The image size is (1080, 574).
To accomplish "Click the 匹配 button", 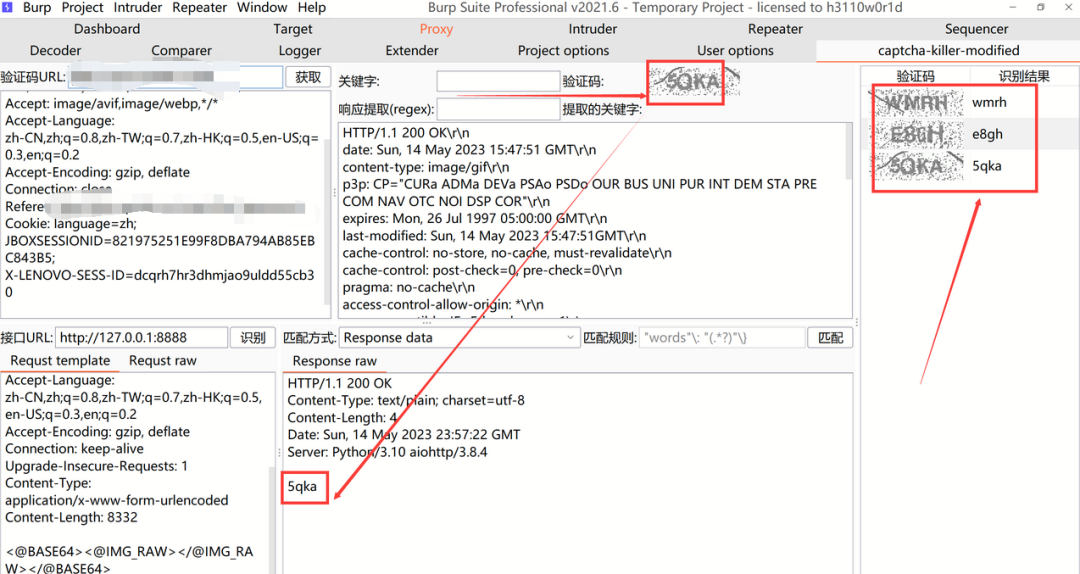I will (x=830, y=338).
